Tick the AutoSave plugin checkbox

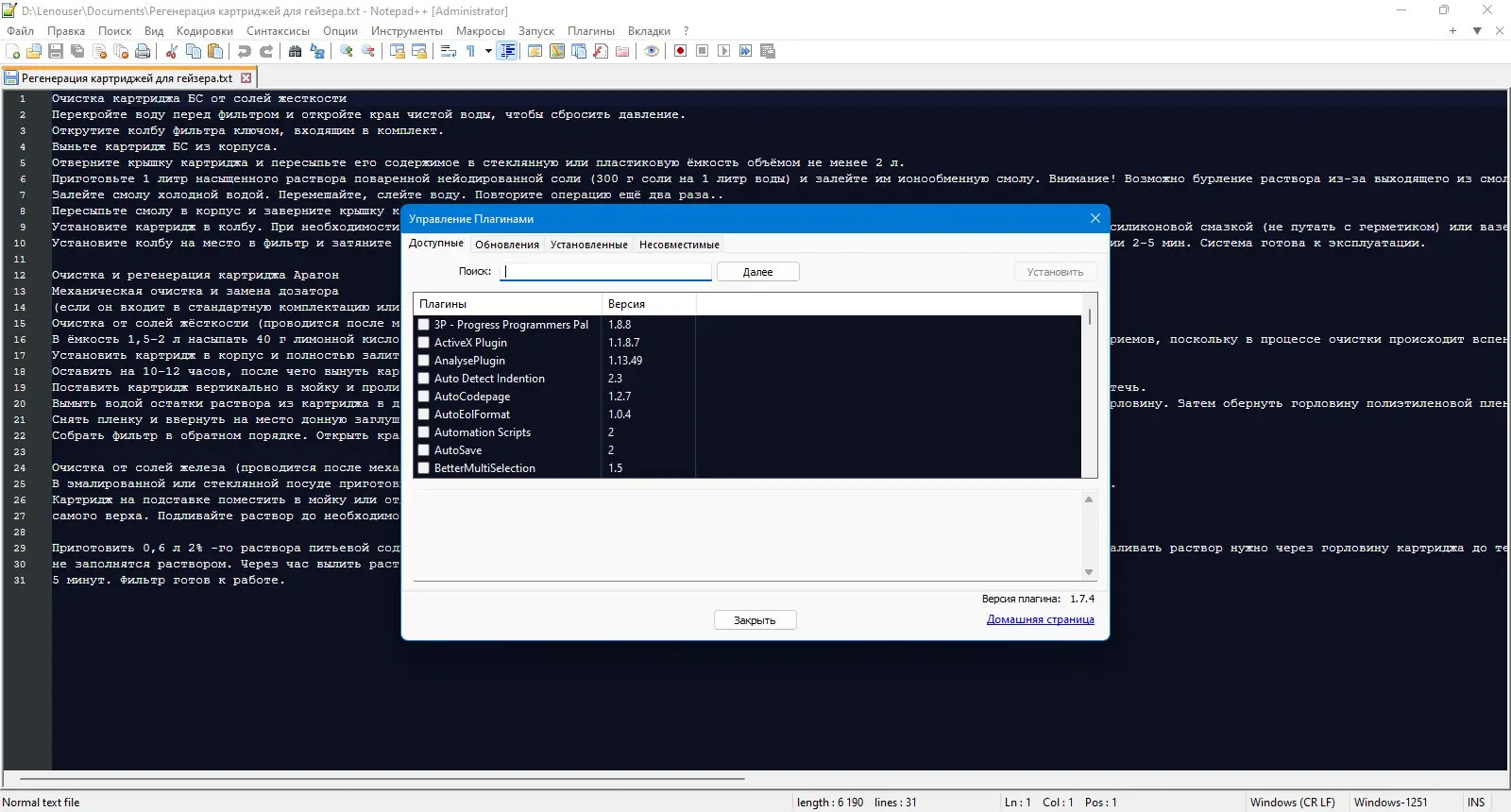pyautogui.click(x=424, y=450)
